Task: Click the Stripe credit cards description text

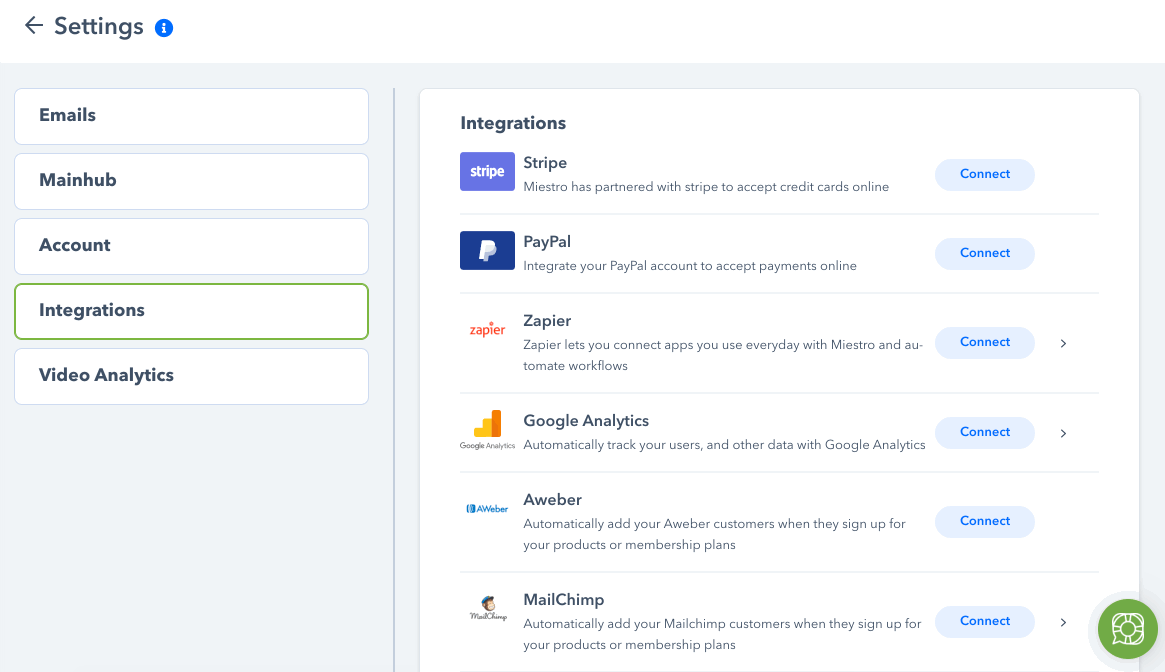Action: click(706, 187)
